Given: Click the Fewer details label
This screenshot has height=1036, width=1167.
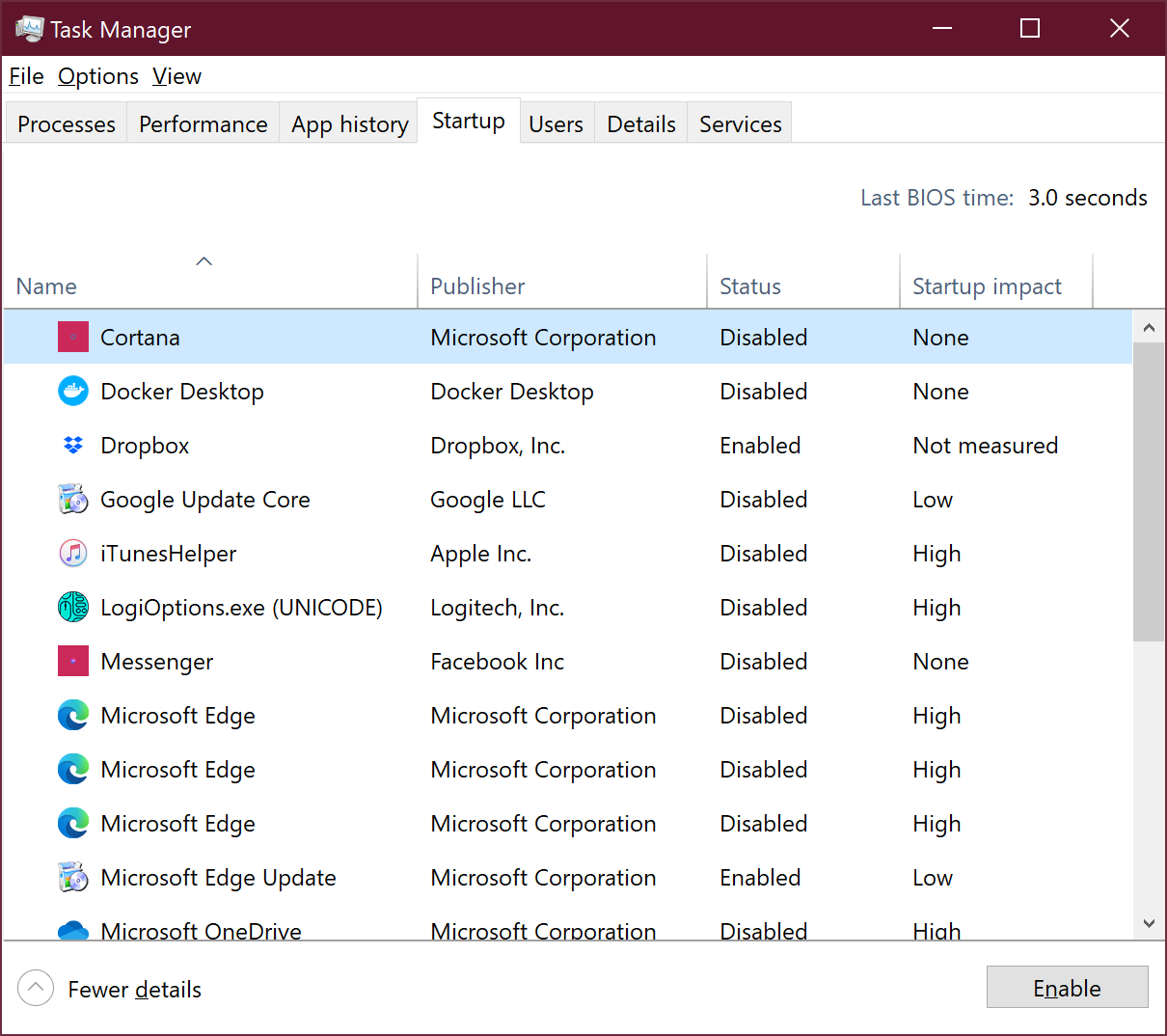Looking at the screenshot, I should [135, 990].
